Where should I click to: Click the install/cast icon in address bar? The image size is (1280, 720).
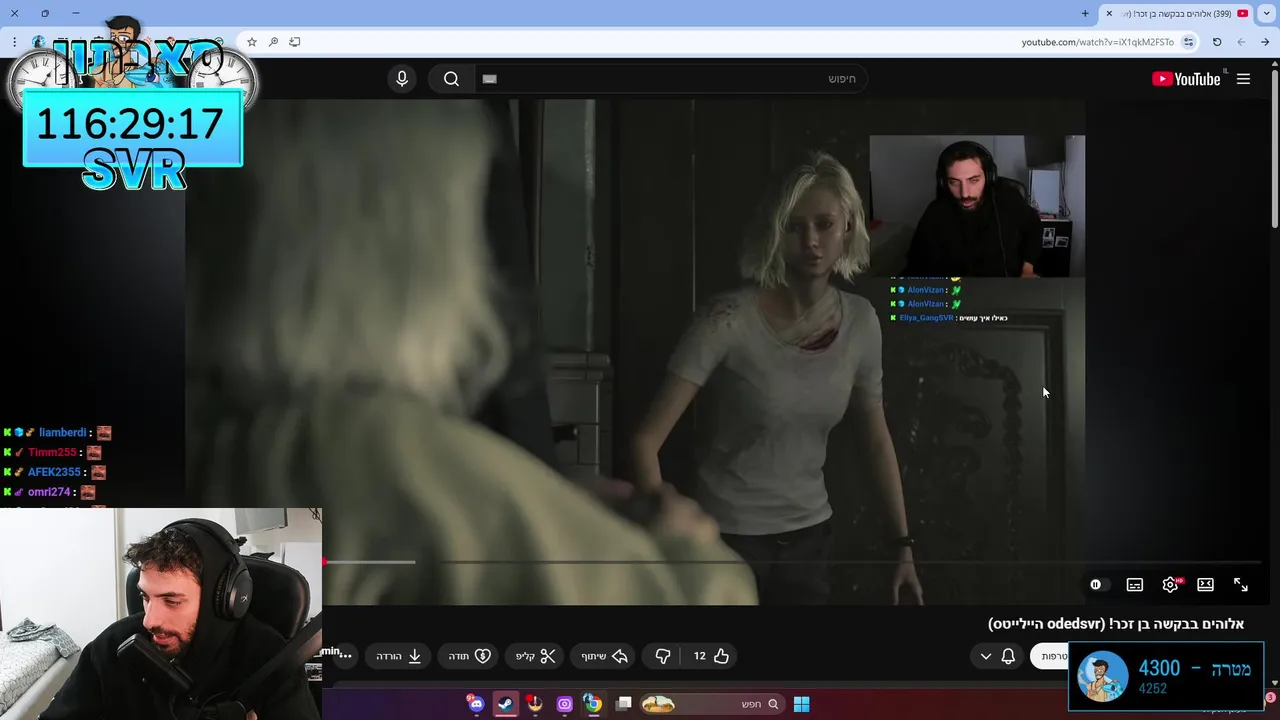pos(295,42)
